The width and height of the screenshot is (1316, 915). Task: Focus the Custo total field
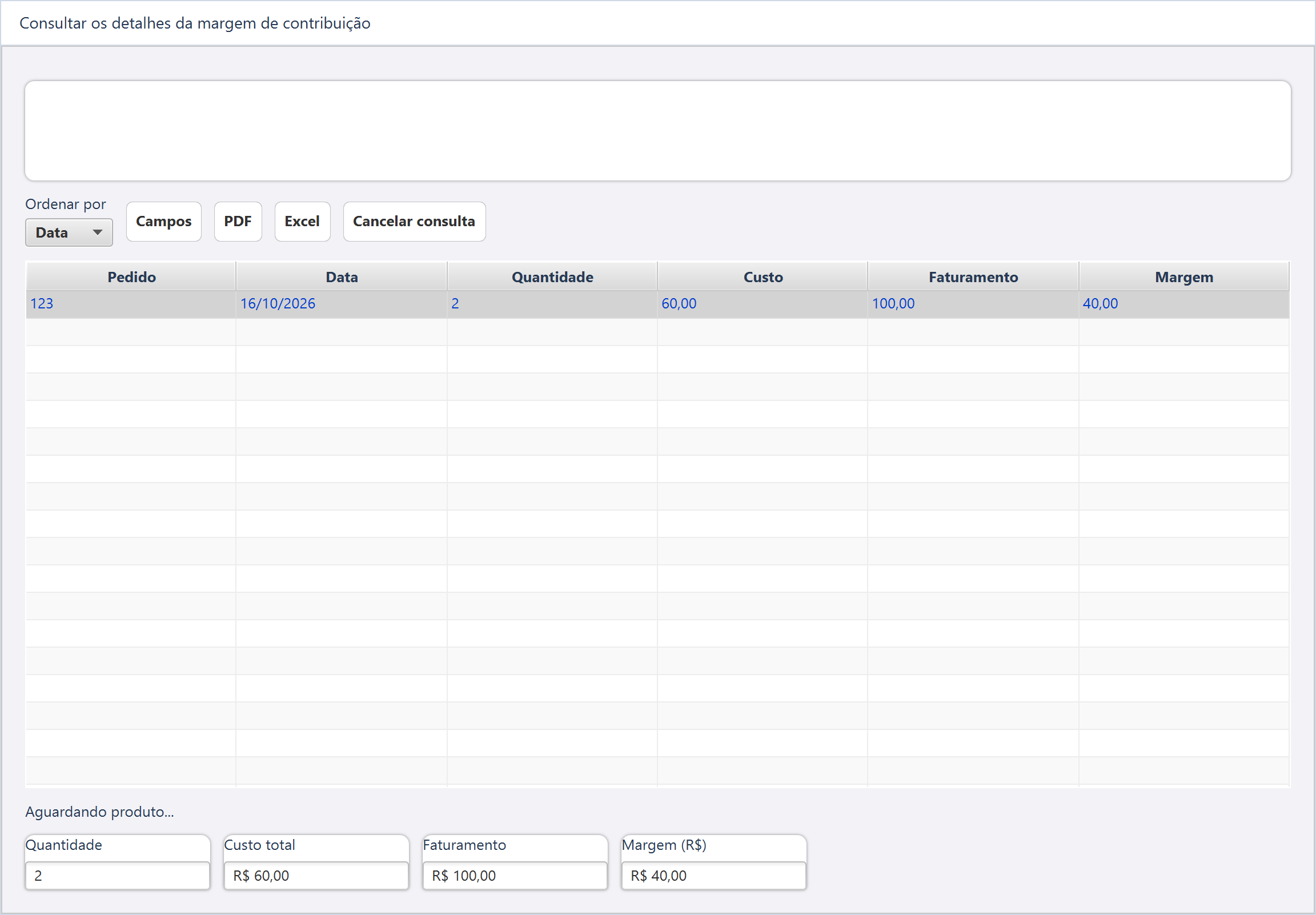(x=316, y=876)
